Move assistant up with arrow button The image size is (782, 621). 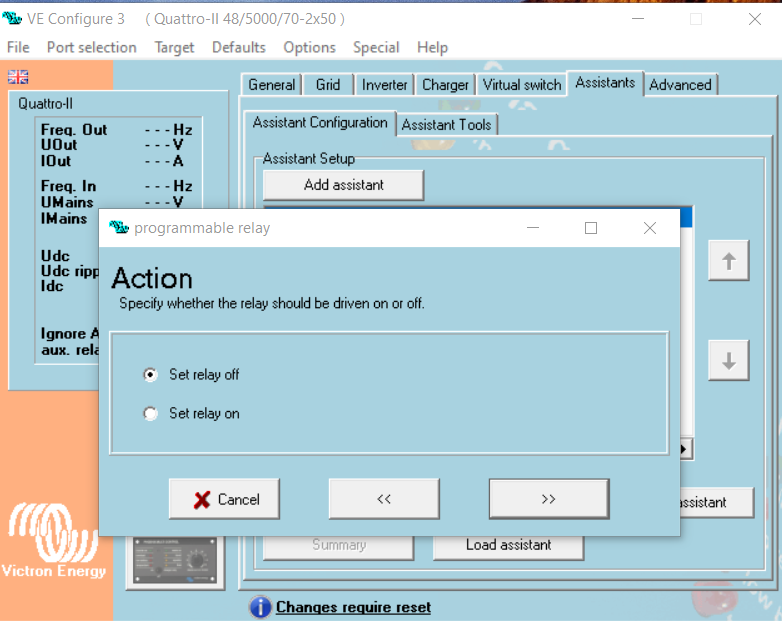click(729, 261)
